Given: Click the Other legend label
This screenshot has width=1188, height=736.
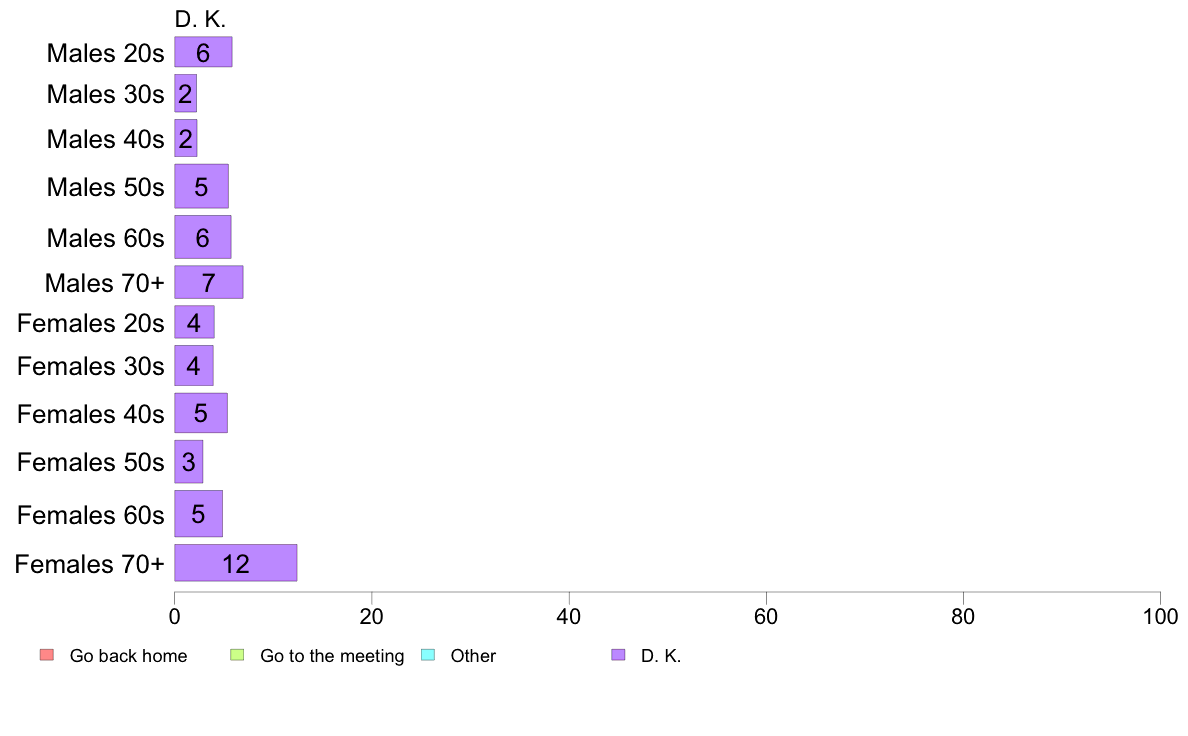Looking at the screenshot, I should (x=473, y=656).
